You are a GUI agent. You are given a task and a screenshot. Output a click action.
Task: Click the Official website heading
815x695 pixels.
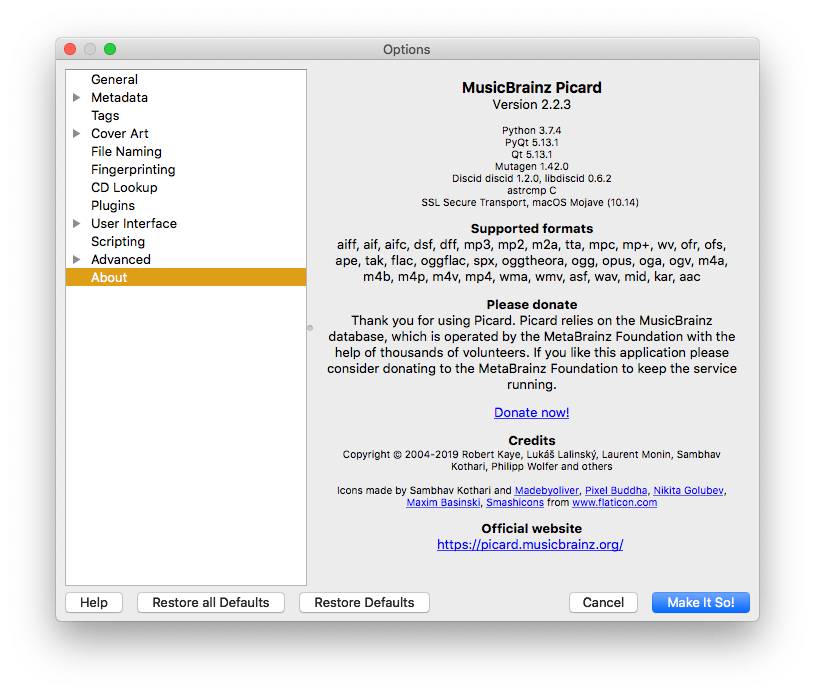point(531,529)
